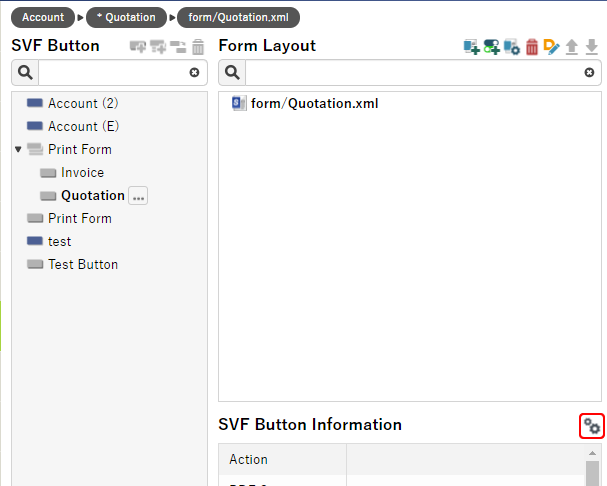Viewport: 607px width, 486px height.
Task: Select Account (2) in button tree
Action: 83,103
